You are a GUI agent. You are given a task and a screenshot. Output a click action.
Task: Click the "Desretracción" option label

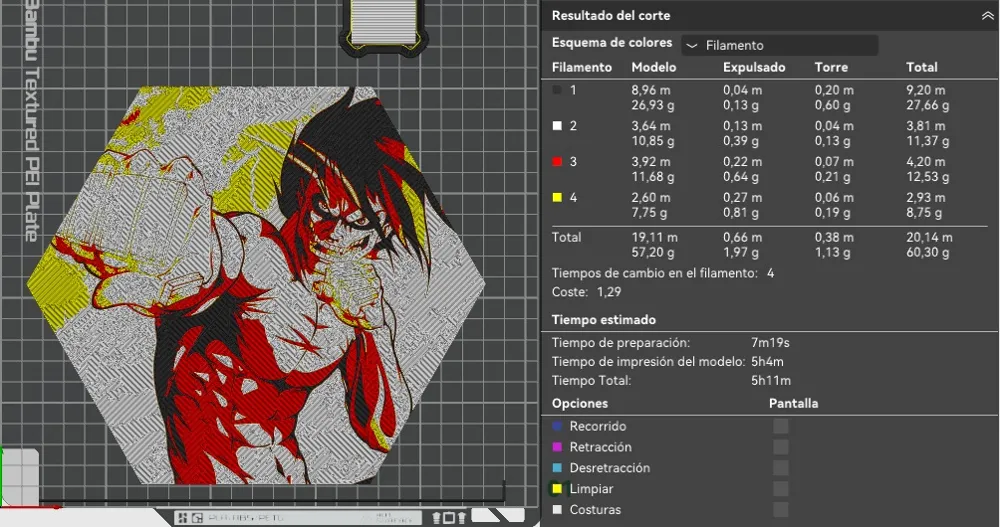610,468
